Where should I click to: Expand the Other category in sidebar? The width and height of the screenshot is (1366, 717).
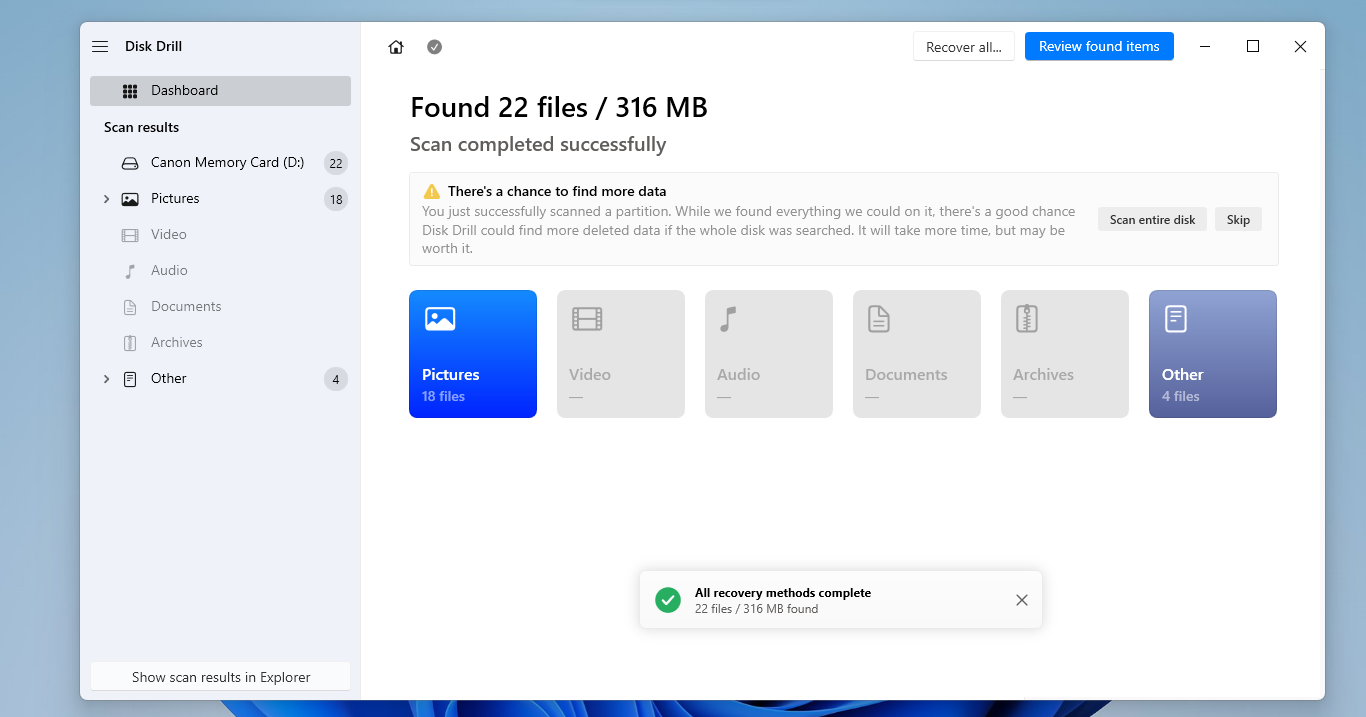[106, 379]
